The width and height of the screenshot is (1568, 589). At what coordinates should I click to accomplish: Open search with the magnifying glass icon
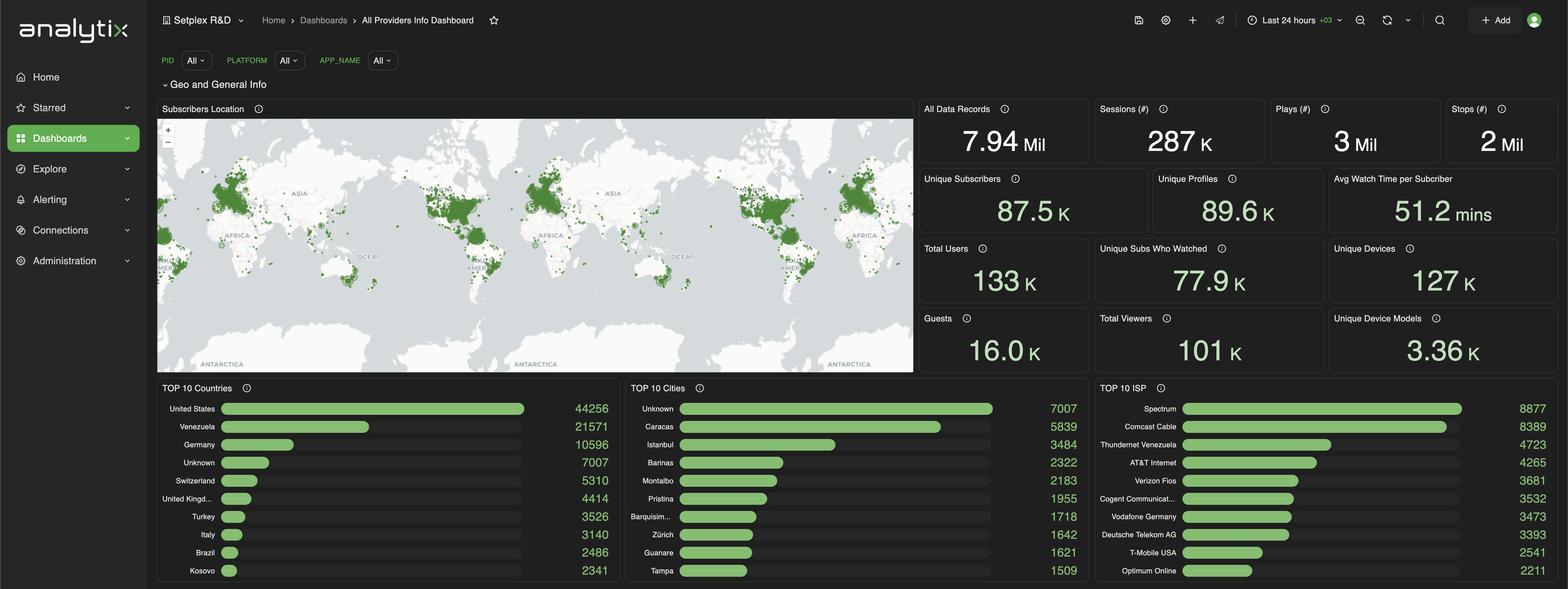click(x=1440, y=20)
